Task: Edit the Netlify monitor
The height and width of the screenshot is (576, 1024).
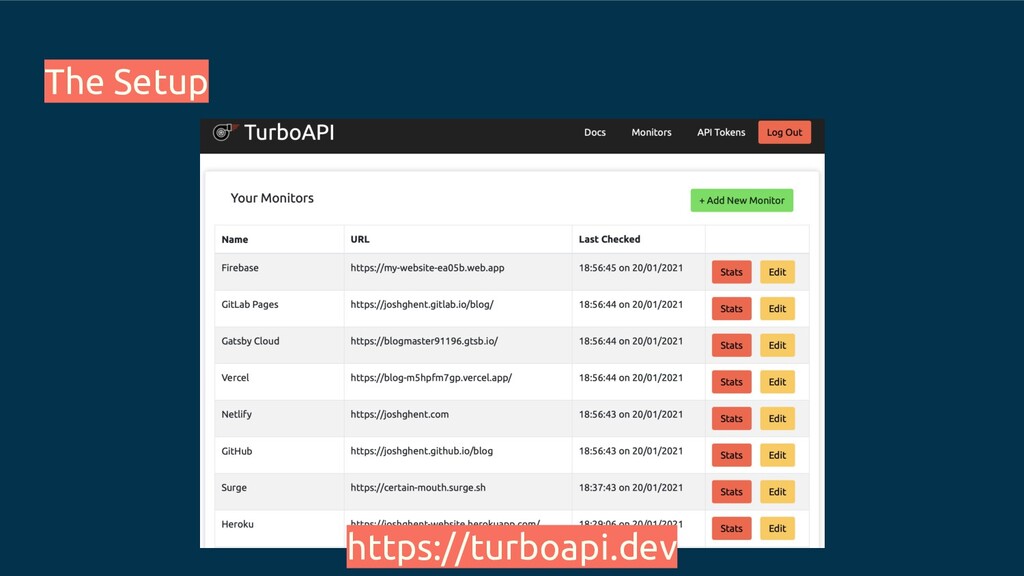Action: coord(777,419)
